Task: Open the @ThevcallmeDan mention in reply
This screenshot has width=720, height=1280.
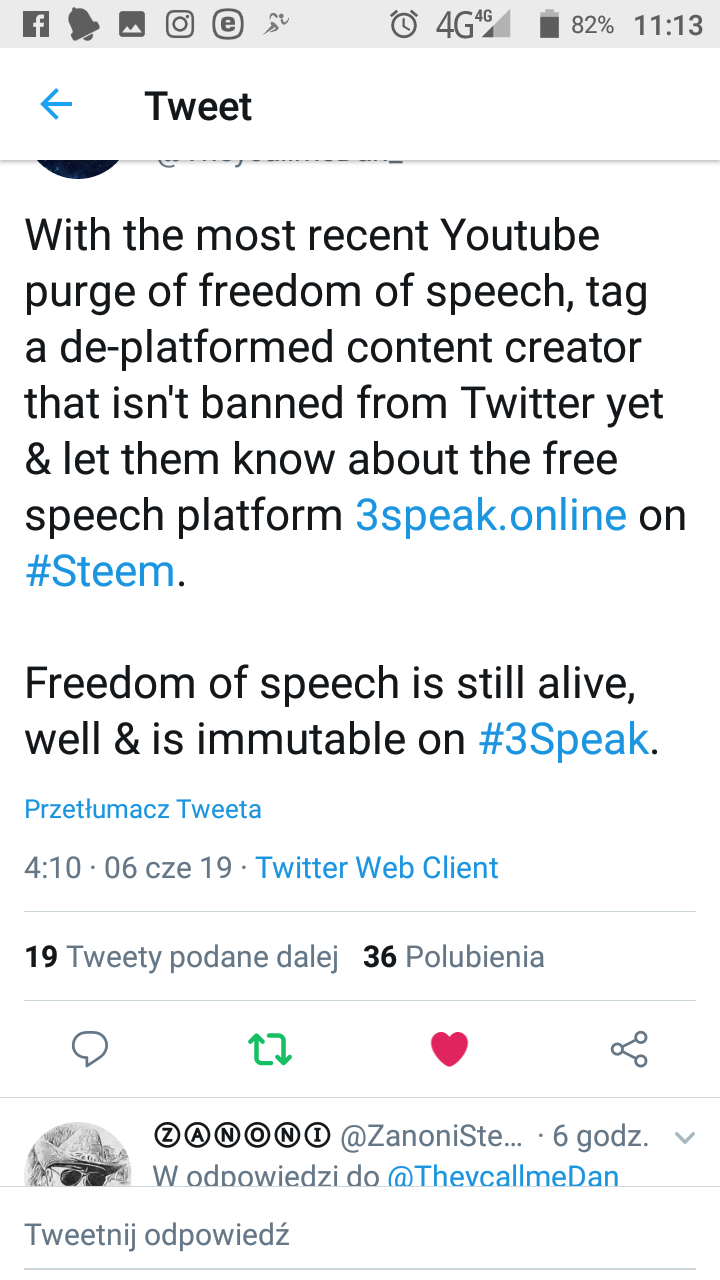Action: pos(503,1176)
